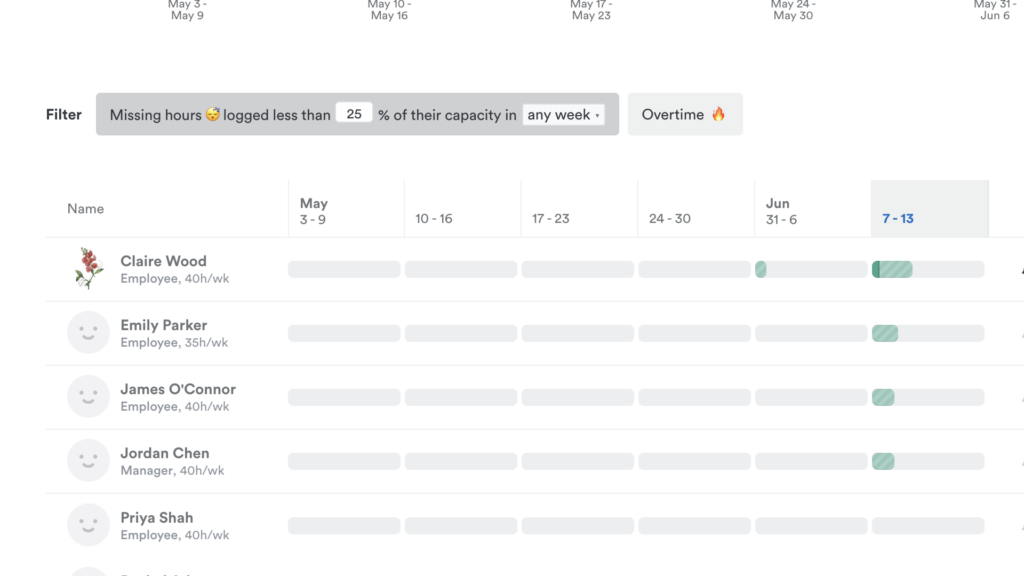The height and width of the screenshot is (576, 1024).
Task: Click Emily Parker's 7 - 13 hours bar
Action: tap(928, 333)
